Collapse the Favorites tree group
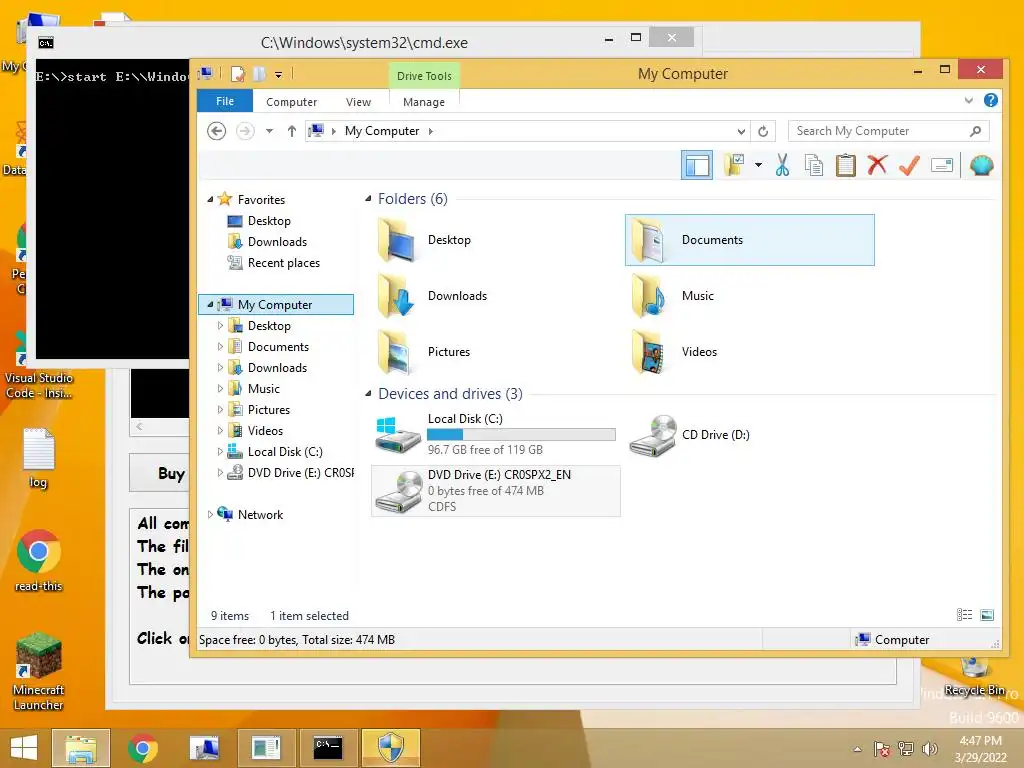The image size is (1024, 768). pos(210,200)
